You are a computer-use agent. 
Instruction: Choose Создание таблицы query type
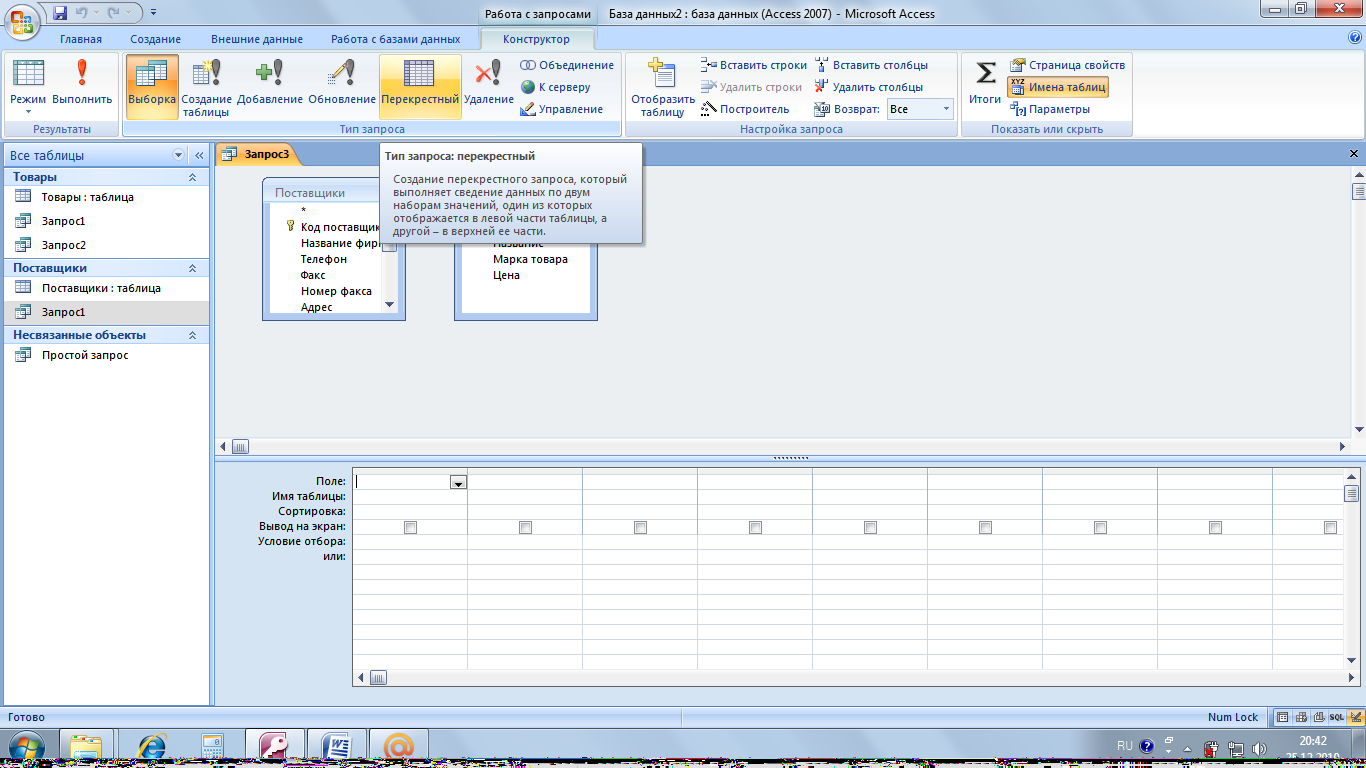[x=207, y=88]
